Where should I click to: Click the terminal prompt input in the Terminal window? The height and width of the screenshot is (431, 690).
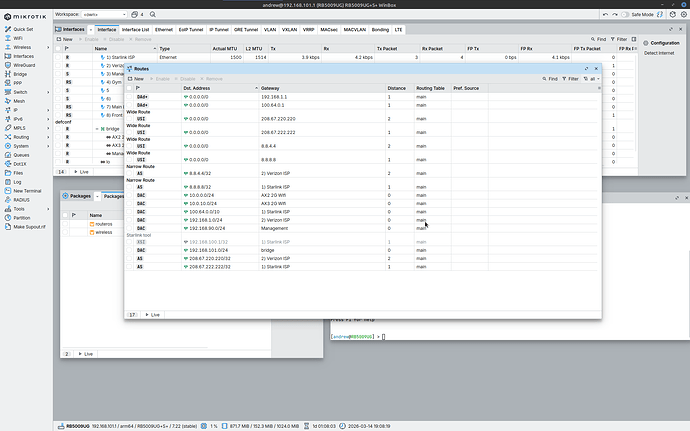coord(384,337)
